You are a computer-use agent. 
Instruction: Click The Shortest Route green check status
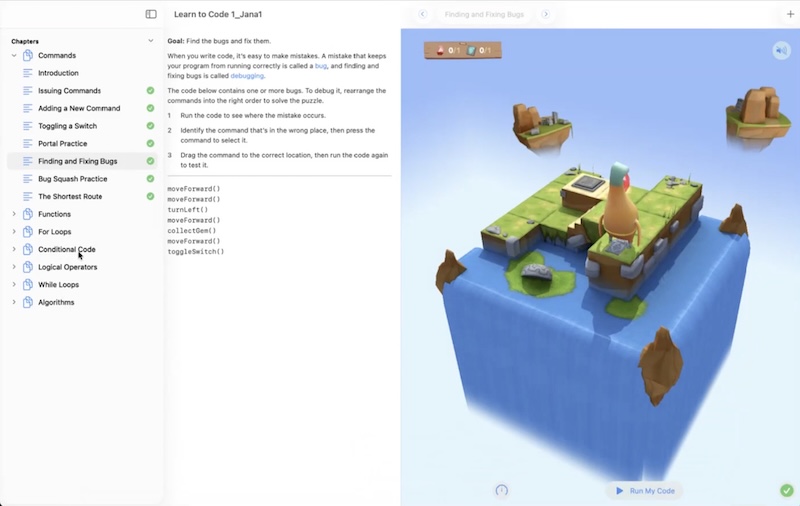tap(150, 196)
